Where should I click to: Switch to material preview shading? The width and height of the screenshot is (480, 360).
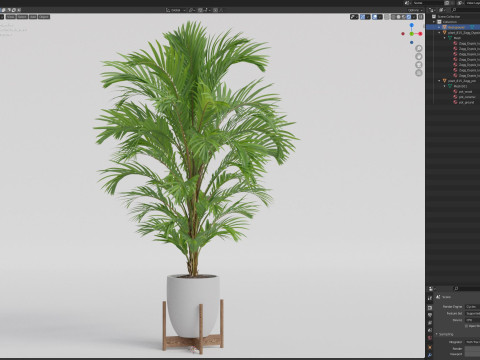tap(403, 17)
